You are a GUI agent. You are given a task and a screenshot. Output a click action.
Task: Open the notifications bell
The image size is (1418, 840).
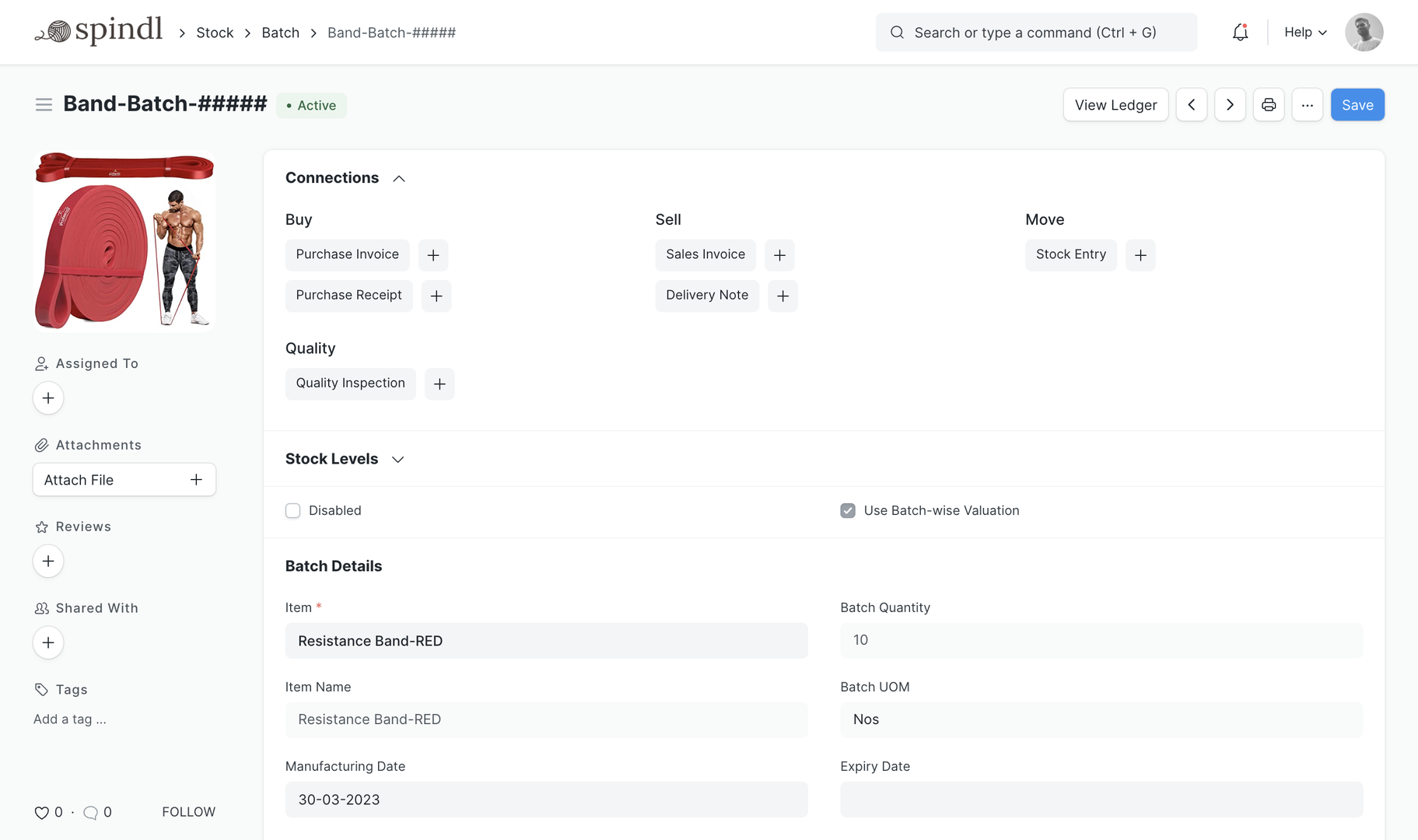(1240, 33)
